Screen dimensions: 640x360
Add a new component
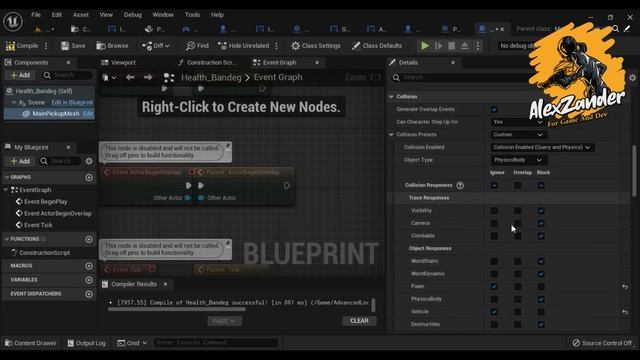point(20,75)
